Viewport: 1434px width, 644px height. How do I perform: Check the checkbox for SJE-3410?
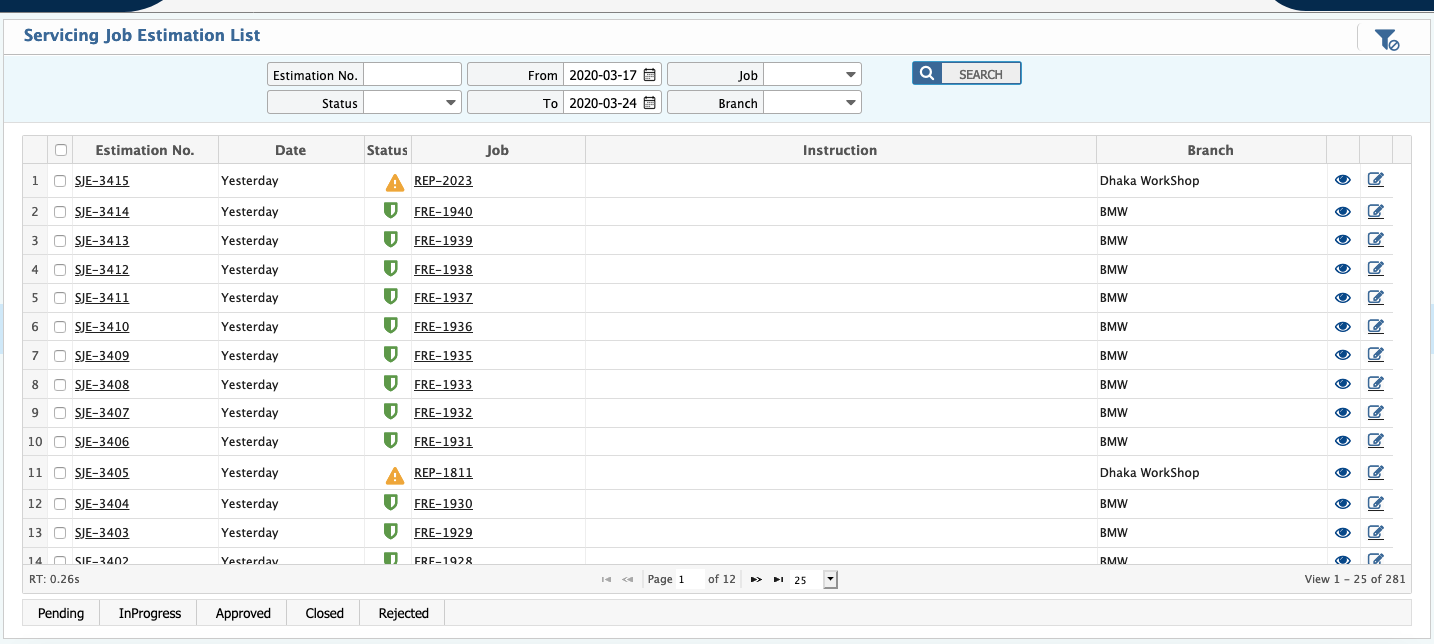pos(60,326)
